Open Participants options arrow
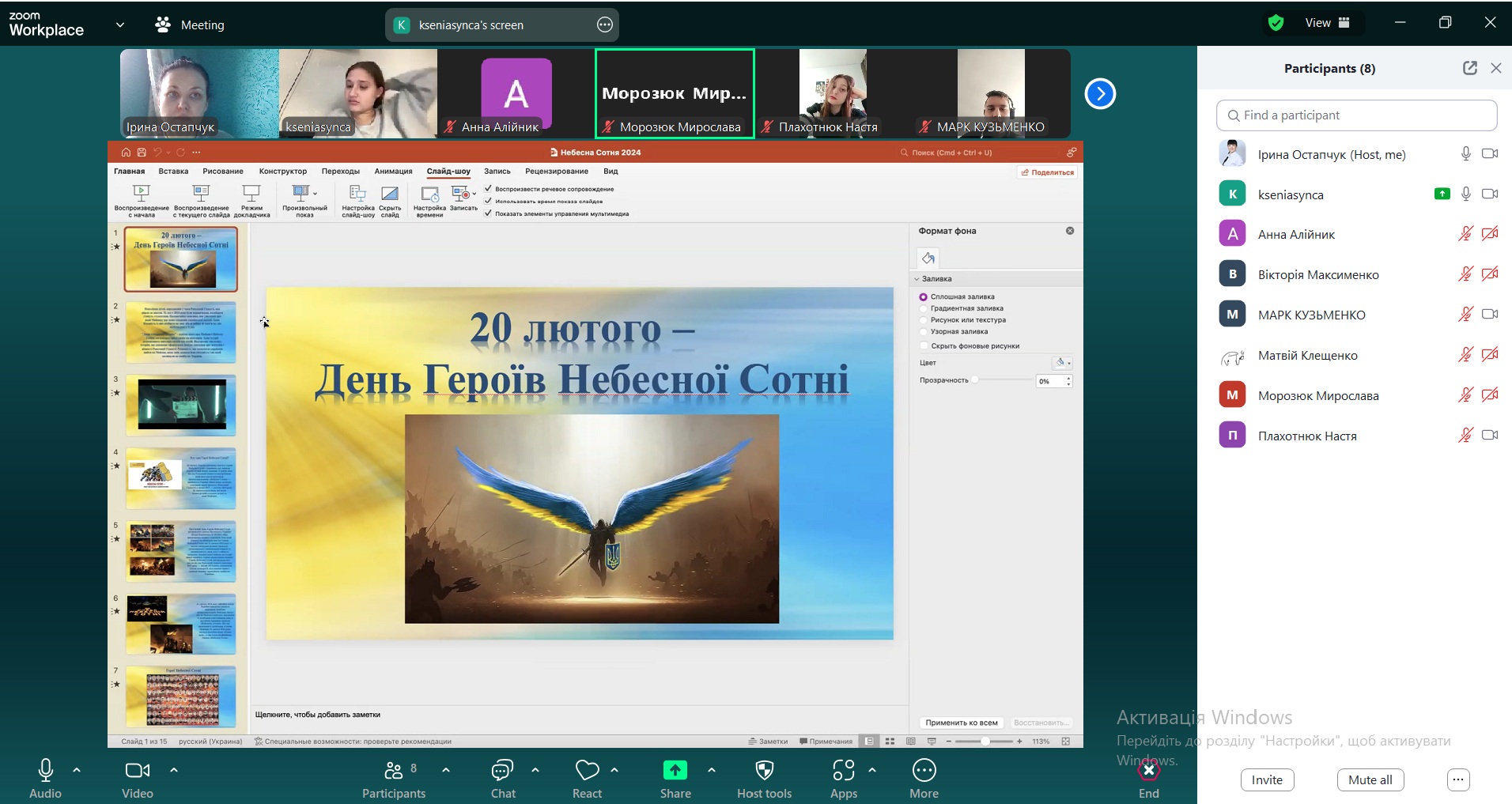Viewport: 1512px width, 804px height. click(x=446, y=769)
